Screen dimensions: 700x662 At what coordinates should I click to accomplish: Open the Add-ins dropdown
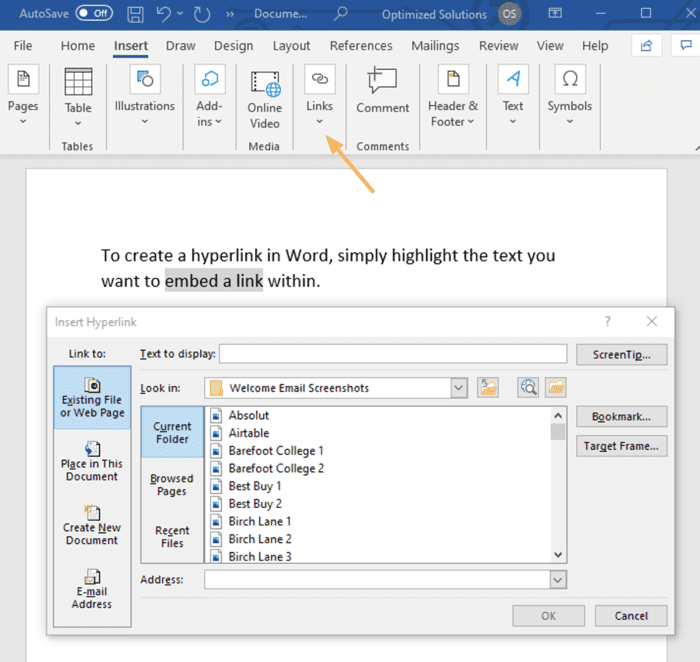(x=209, y=96)
